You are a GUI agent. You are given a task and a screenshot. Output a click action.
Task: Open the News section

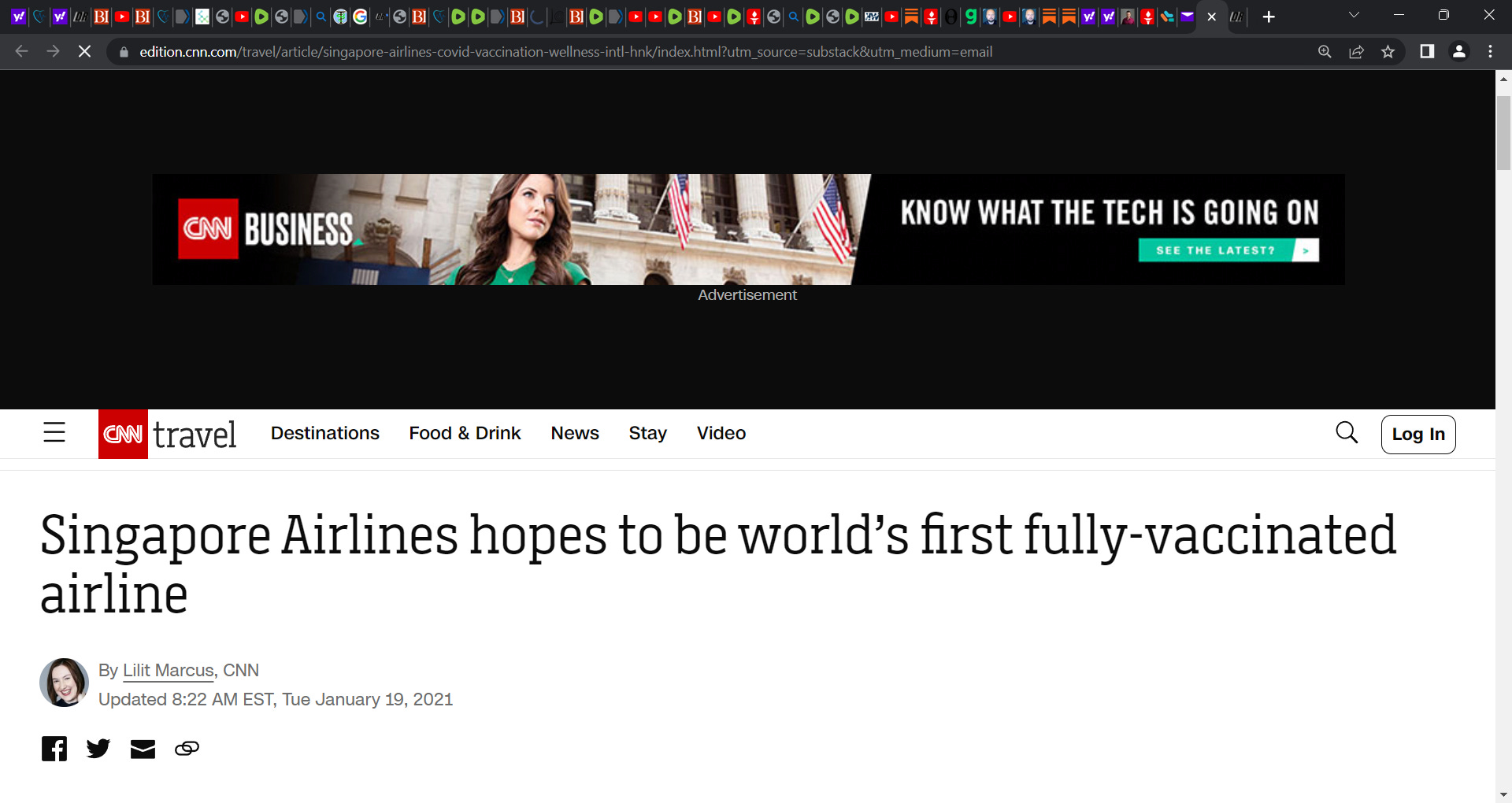tap(575, 433)
